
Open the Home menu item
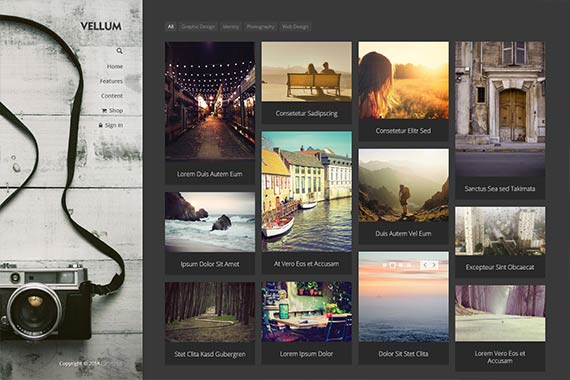point(115,67)
